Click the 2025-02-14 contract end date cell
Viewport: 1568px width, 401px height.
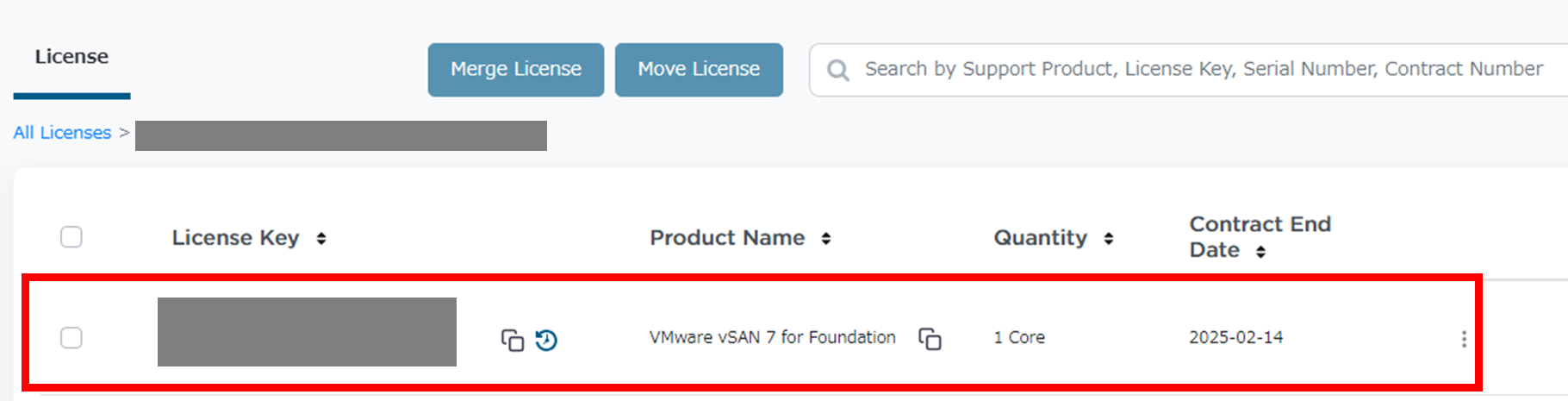coord(1235,337)
